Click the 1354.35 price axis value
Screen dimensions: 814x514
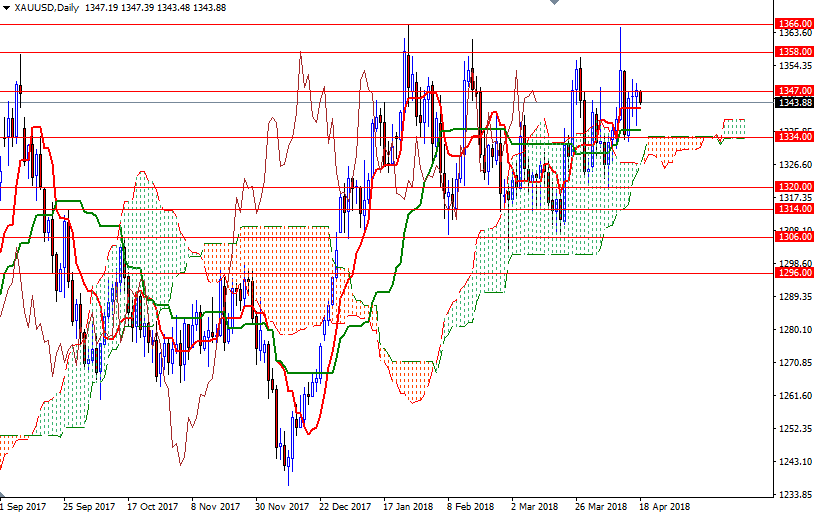[795, 66]
